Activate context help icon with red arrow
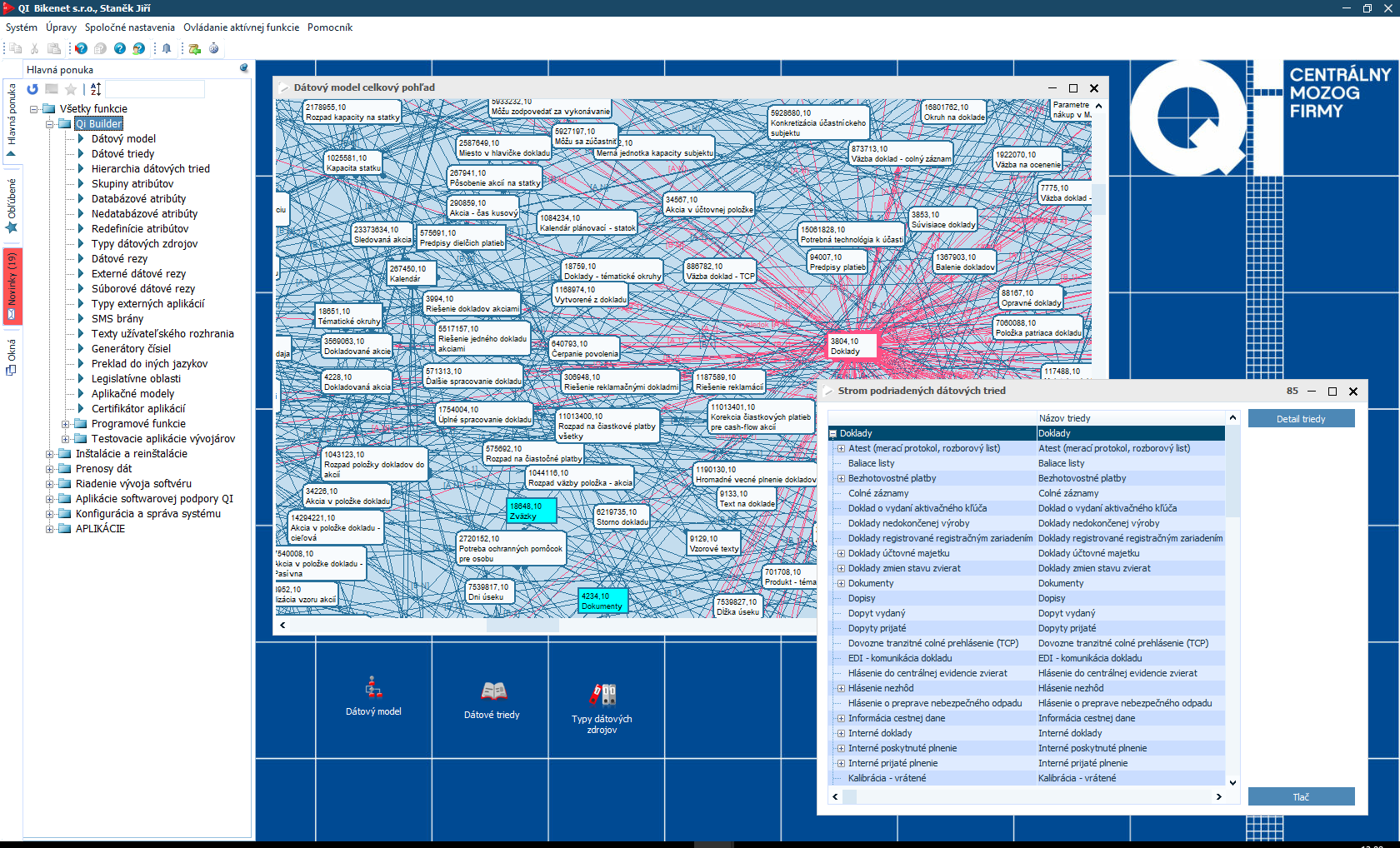1400x848 pixels. [x=81, y=48]
